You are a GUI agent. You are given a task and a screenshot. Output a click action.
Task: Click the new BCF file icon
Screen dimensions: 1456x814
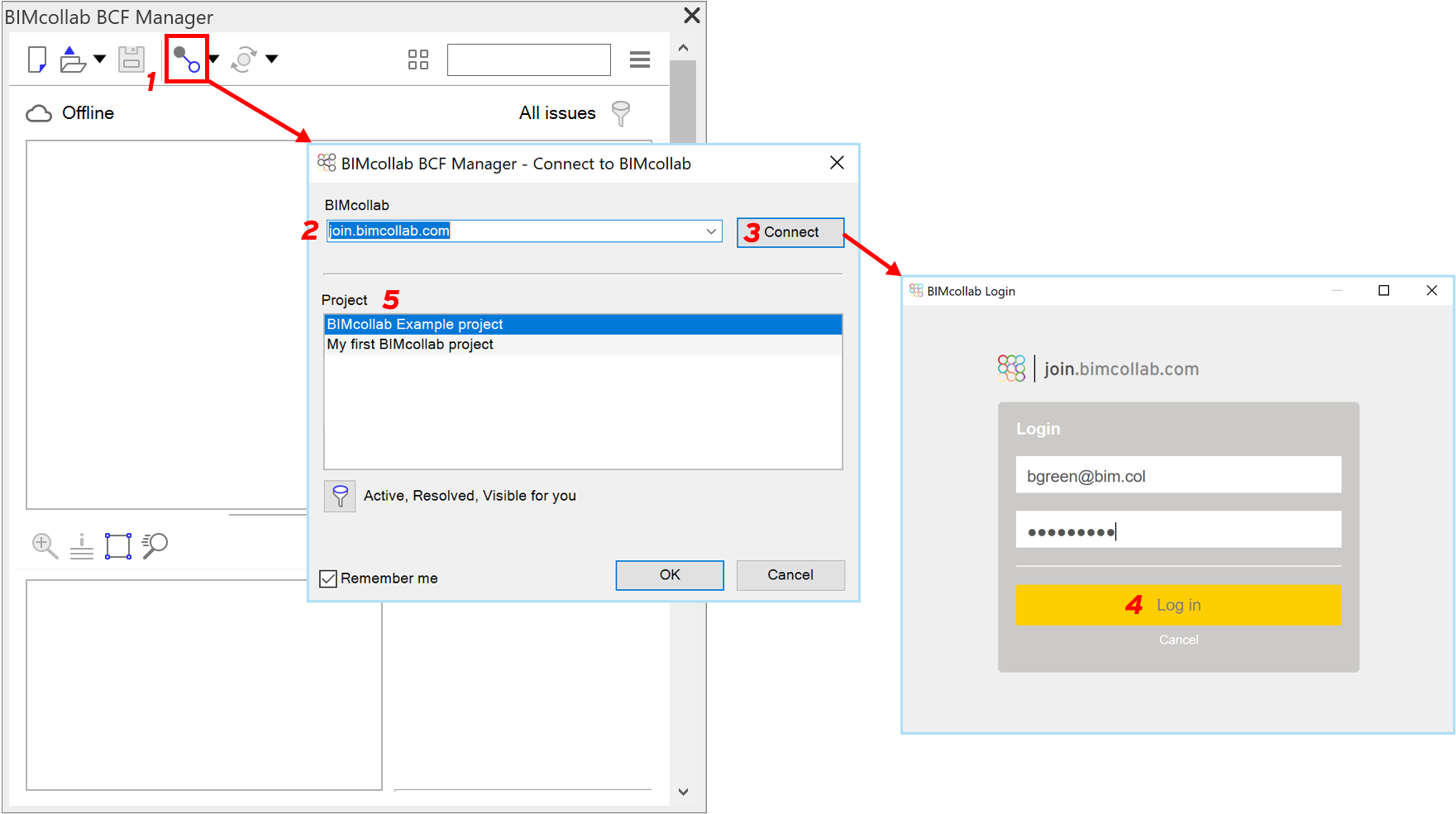click(x=37, y=60)
